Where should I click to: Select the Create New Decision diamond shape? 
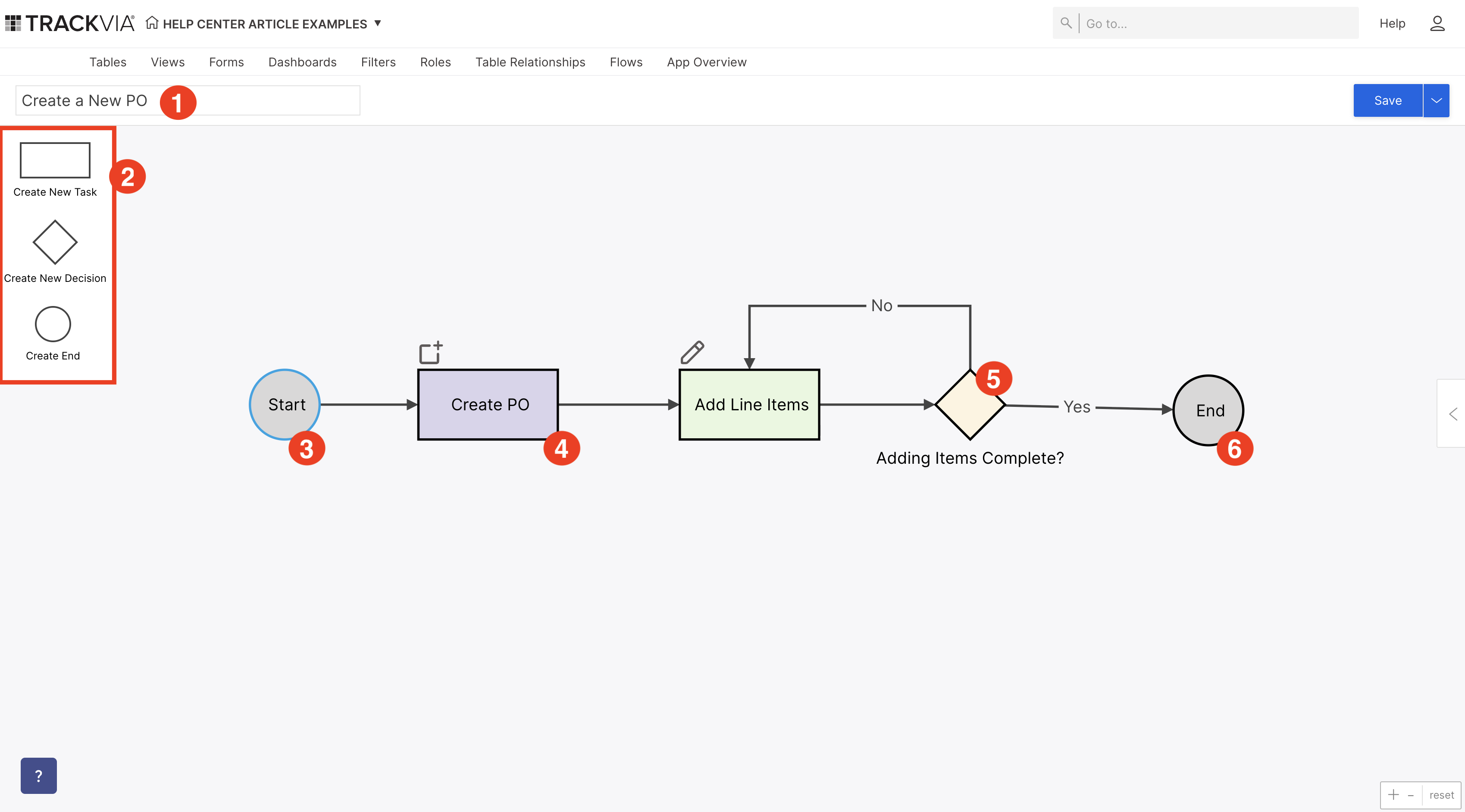coord(55,242)
